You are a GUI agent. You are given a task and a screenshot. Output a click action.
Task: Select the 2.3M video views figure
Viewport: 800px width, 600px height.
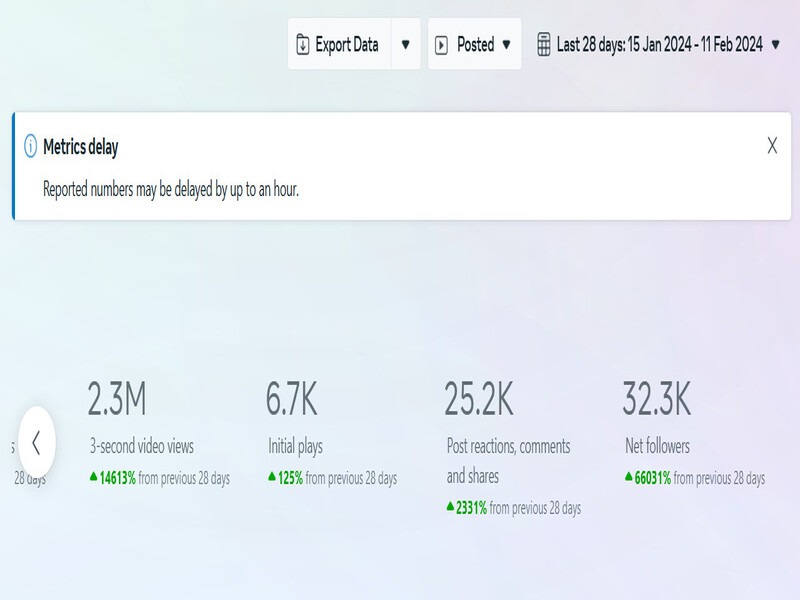(117, 399)
